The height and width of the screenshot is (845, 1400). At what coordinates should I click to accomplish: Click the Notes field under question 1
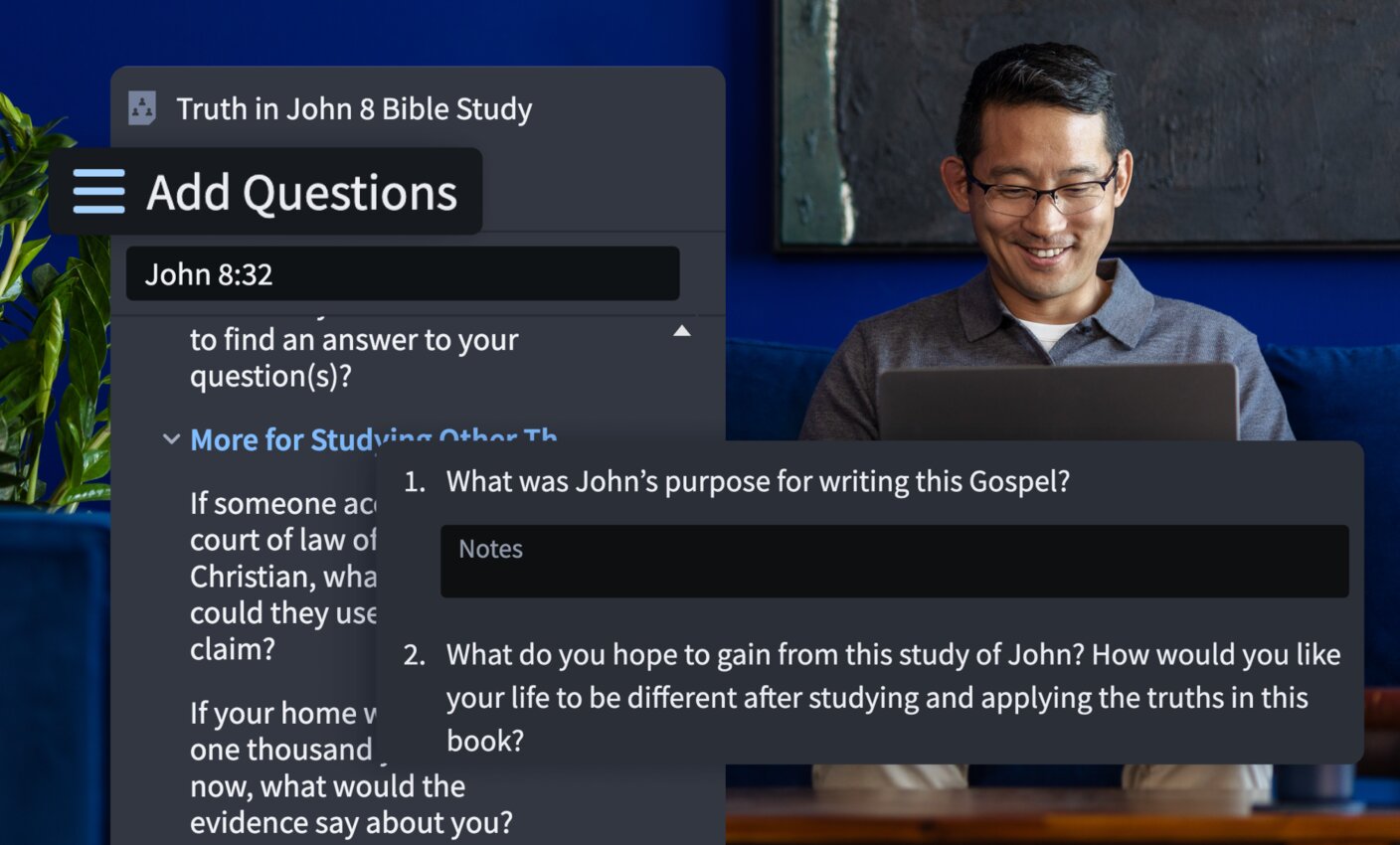click(x=894, y=562)
